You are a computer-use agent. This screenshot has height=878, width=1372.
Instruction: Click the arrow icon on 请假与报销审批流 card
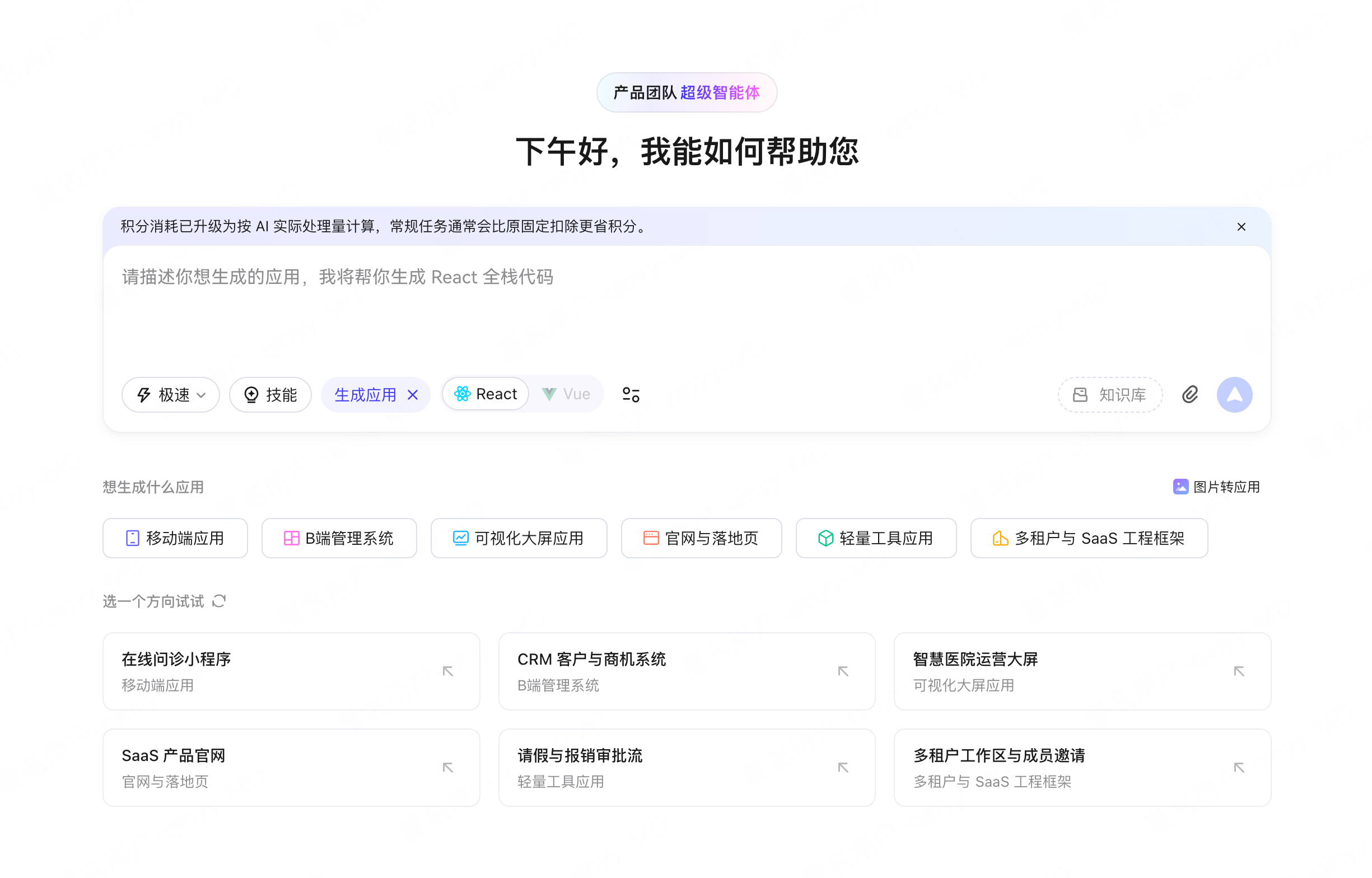tap(843, 767)
